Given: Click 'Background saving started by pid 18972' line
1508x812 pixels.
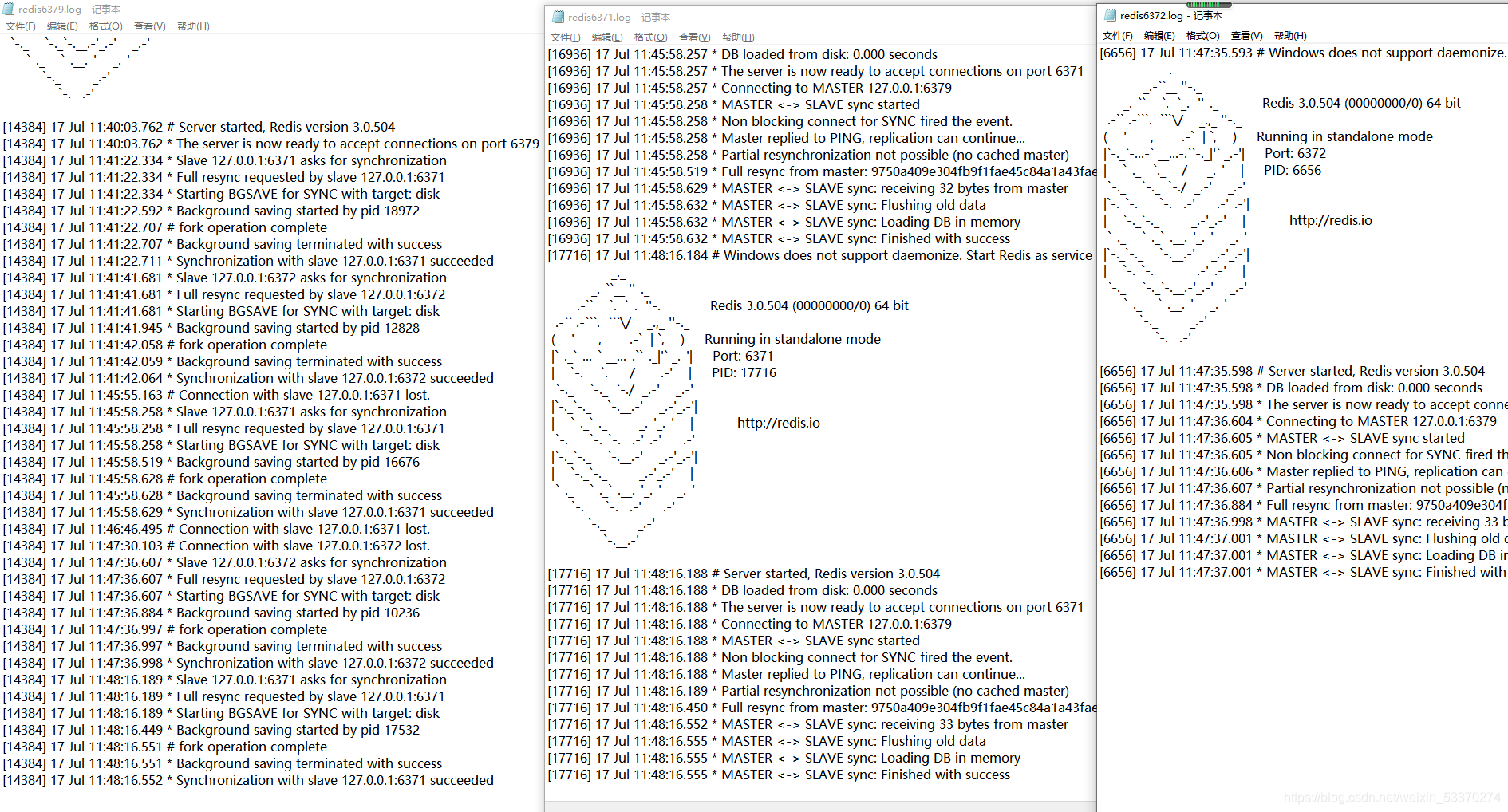Looking at the screenshot, I should click(x=211, y=211).
